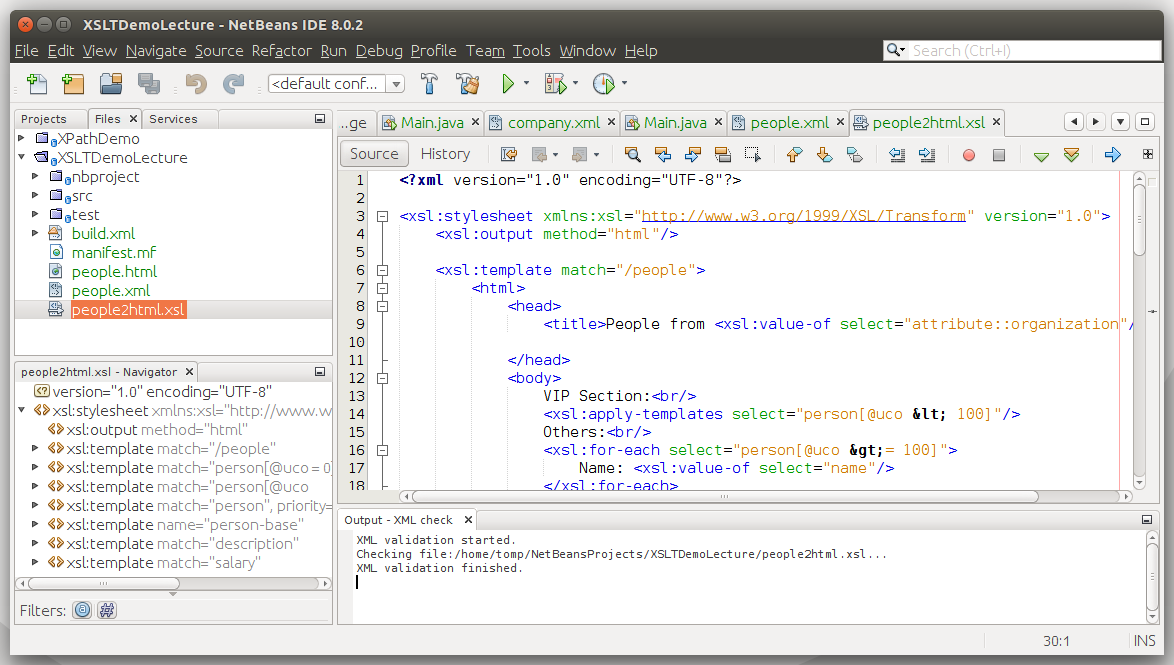Open the Run Project dropdown arrow
The height and width of the screenshot is (665, 1174).
(526, 83)
